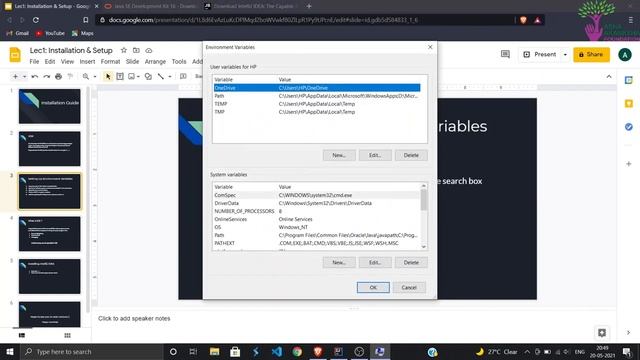This screenshot has height=360, width=640.
Task: Select slide 5 thumbnail
Action: point(49,276)
